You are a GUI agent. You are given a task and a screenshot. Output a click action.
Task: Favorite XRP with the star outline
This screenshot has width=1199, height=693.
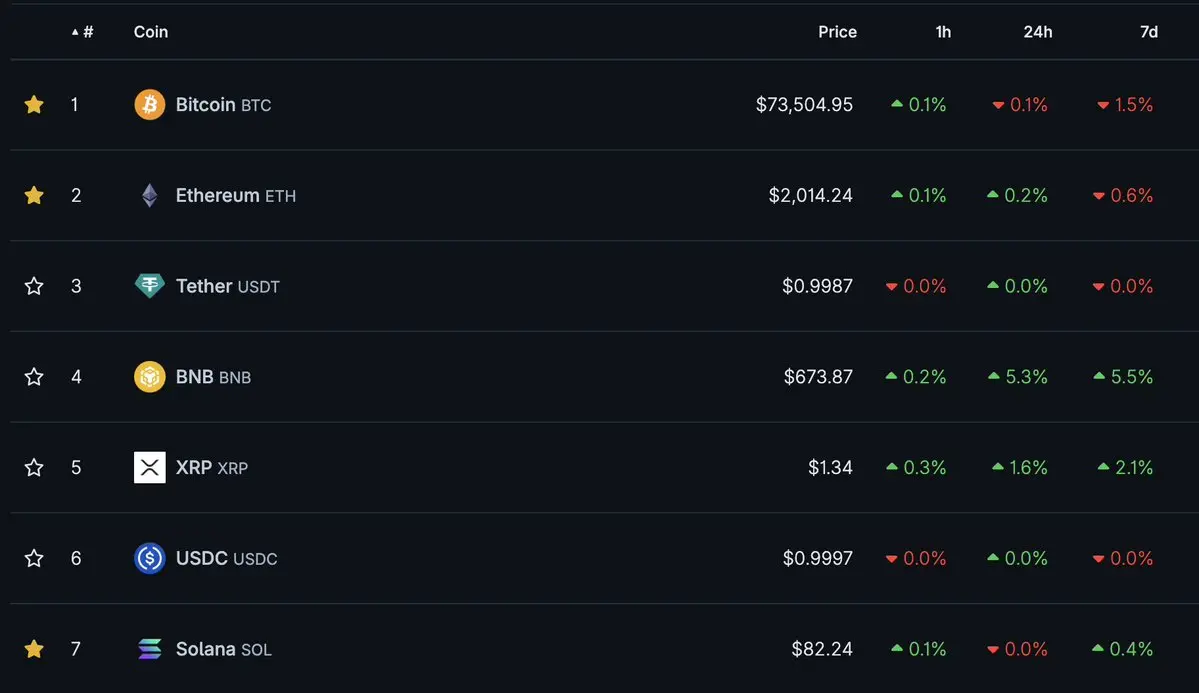(x=34, y=467)
